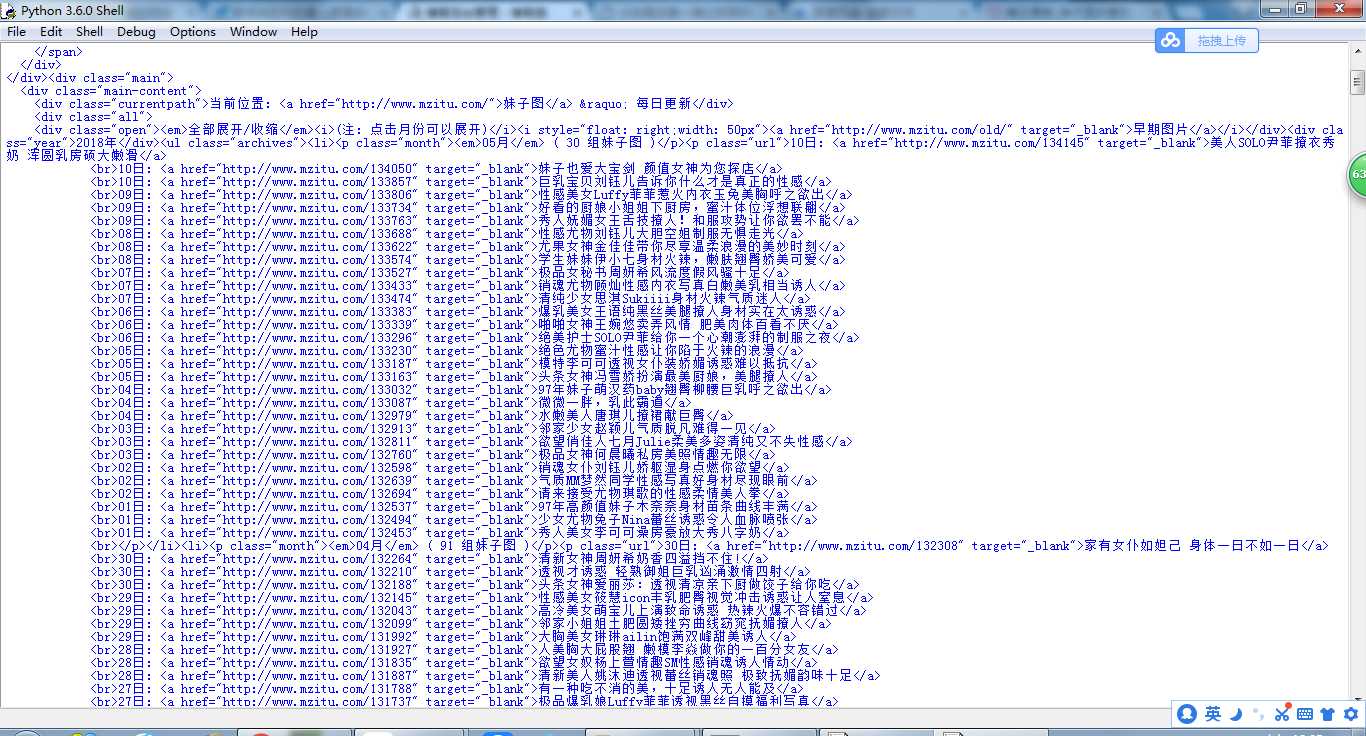Viewport: 1366px width, 736px height.
Task: Open the IME settings gear icon
Action: click(1350, 714)
